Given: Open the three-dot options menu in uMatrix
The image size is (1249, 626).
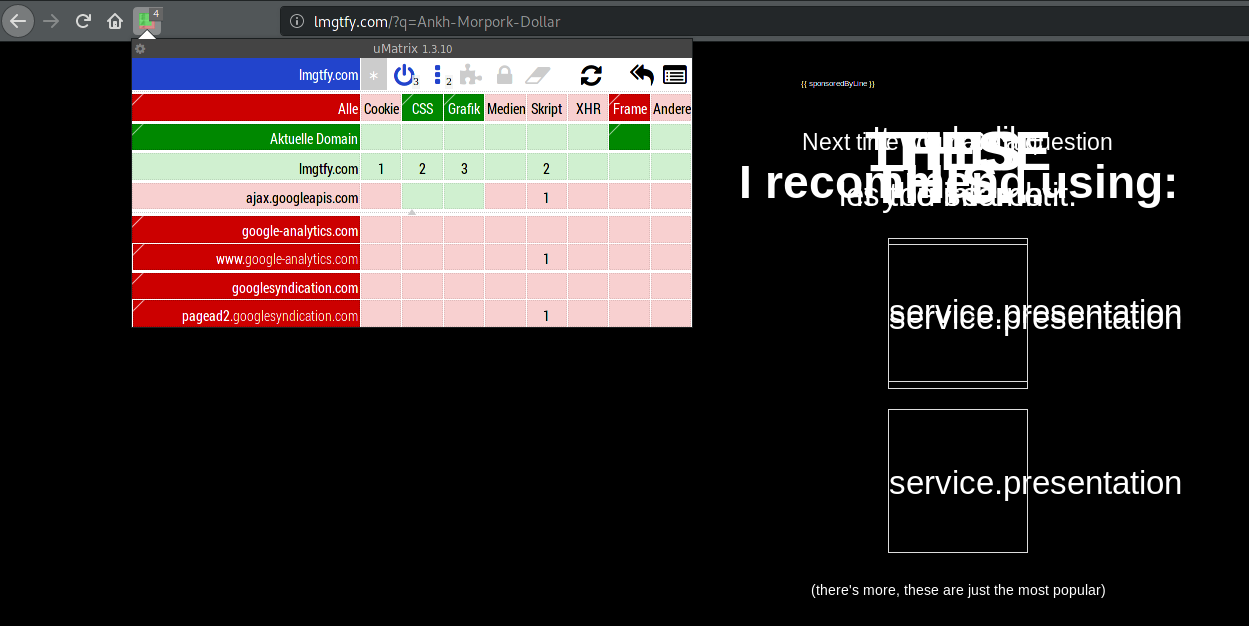Looking at the screenshot, I should (x=440, y=75).
